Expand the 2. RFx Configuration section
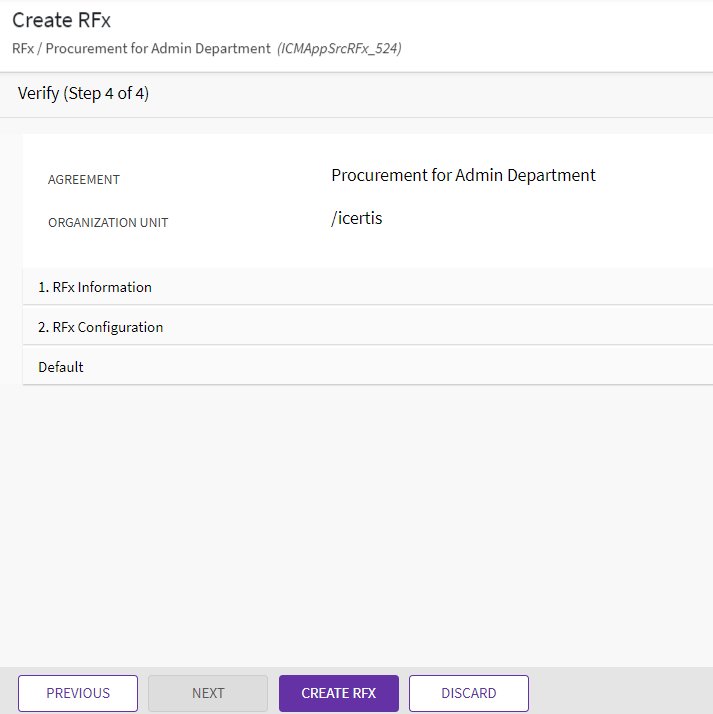 click(x=100, y=327)
